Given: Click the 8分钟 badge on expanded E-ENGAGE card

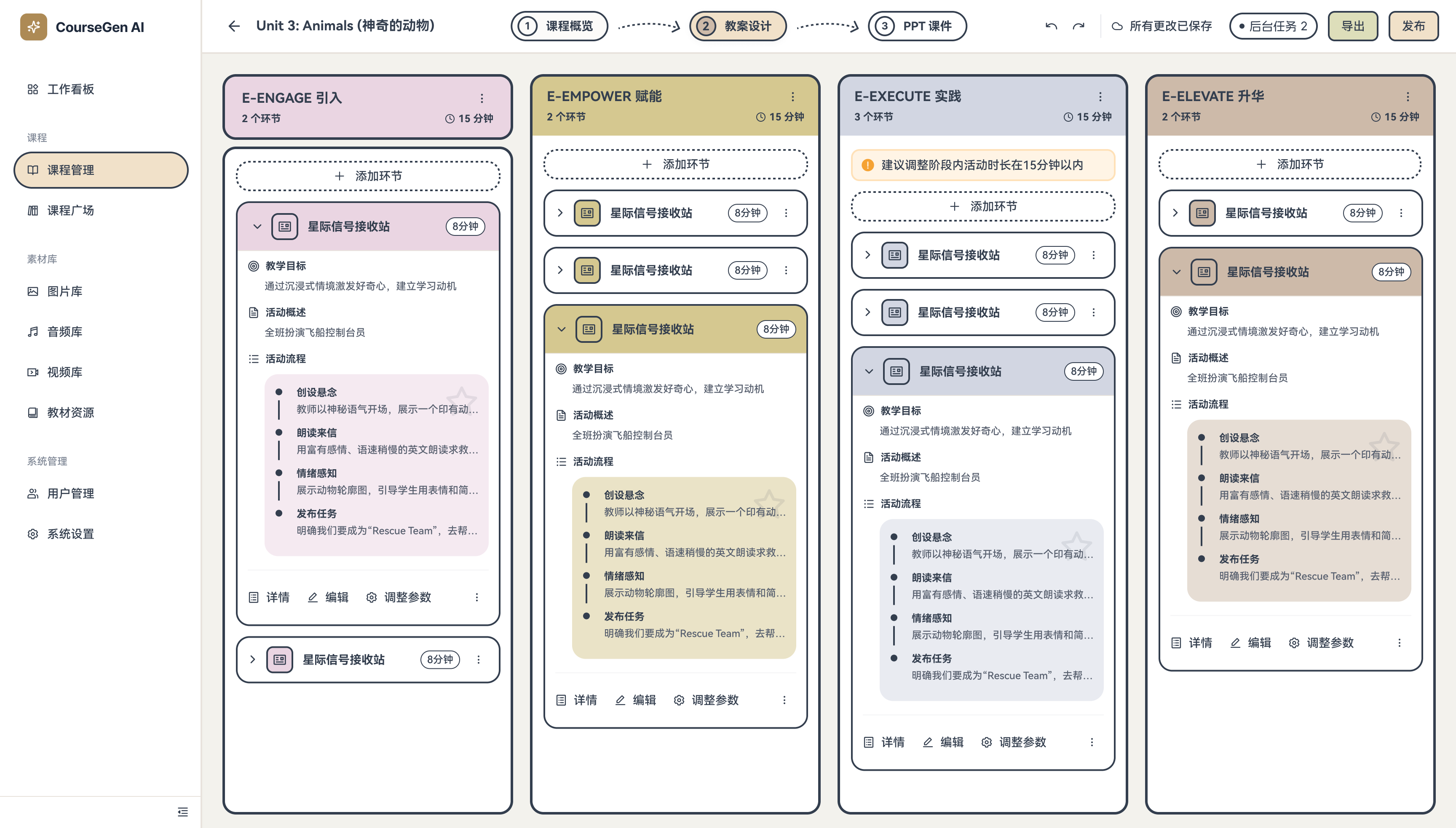Looking at the screenshot, I should 465,226.
